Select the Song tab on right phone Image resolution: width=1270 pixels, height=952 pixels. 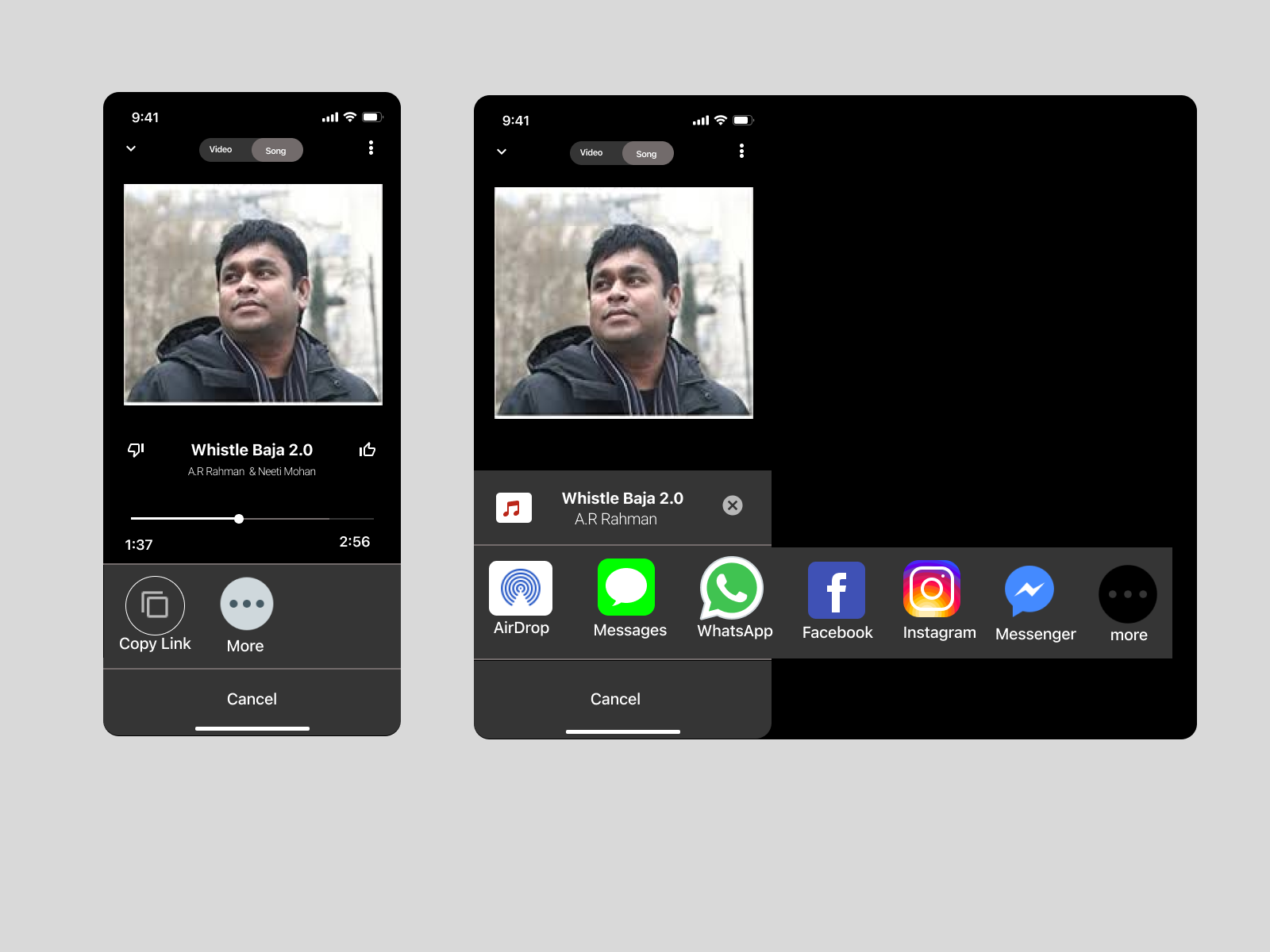tap(647, 153)
